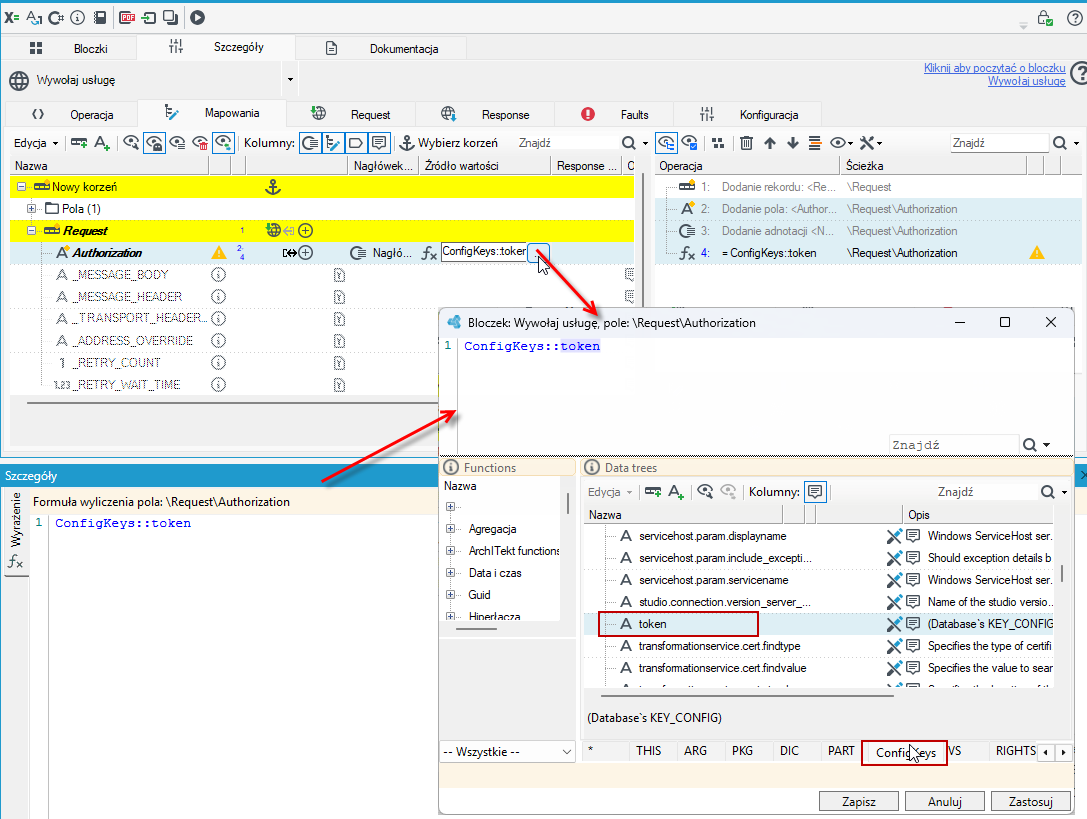Expand the Agregacja function group

[451, 529]
